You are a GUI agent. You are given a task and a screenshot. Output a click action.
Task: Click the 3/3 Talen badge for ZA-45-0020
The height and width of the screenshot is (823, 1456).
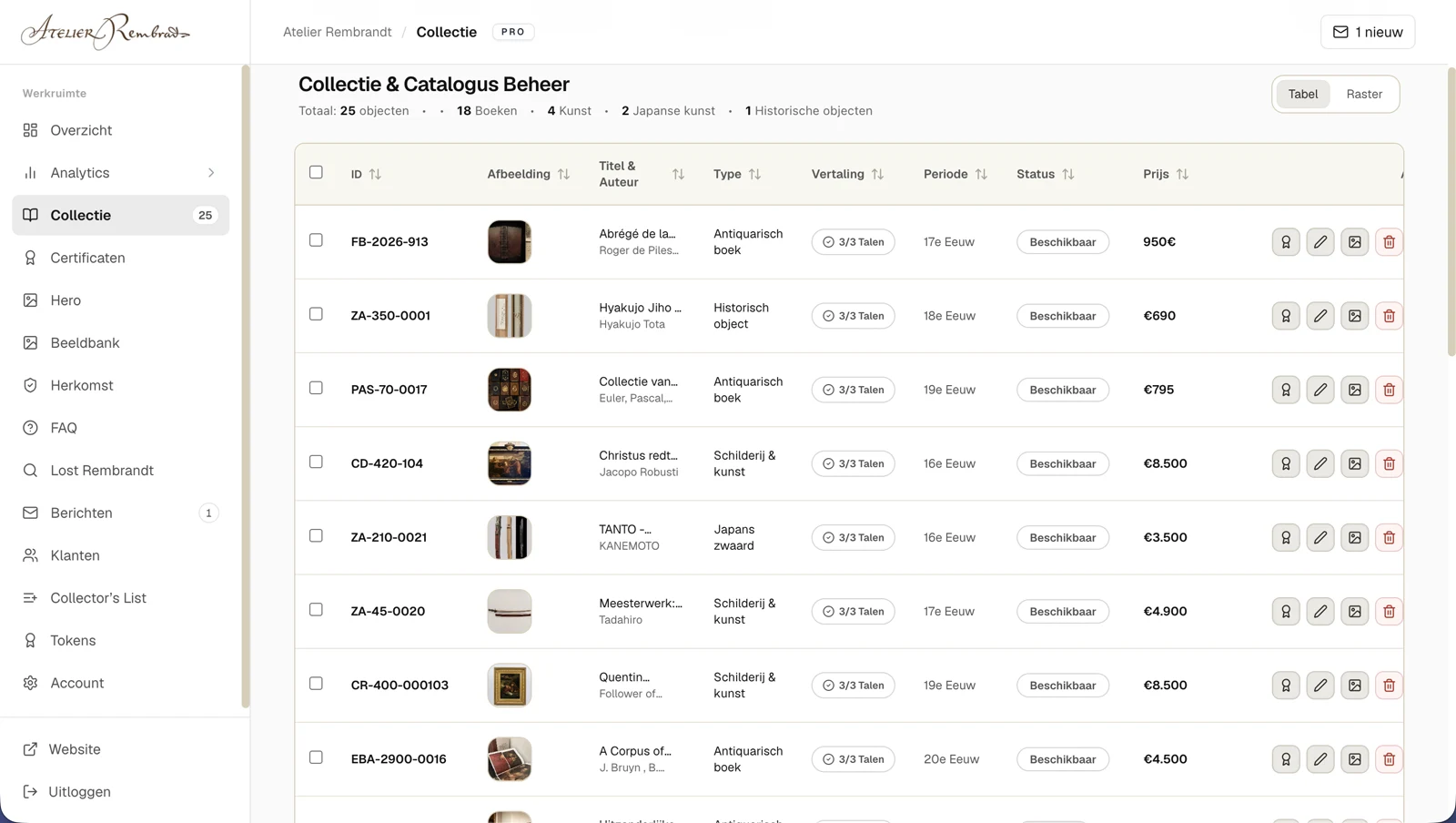[854, 611]
